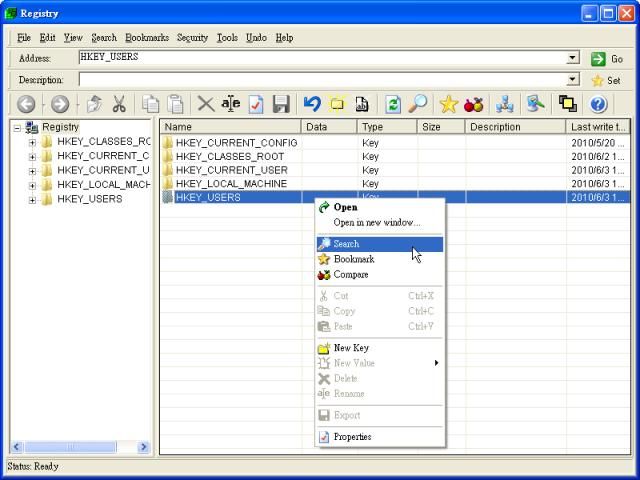Click the Help question mark icon

pos(598,104)
